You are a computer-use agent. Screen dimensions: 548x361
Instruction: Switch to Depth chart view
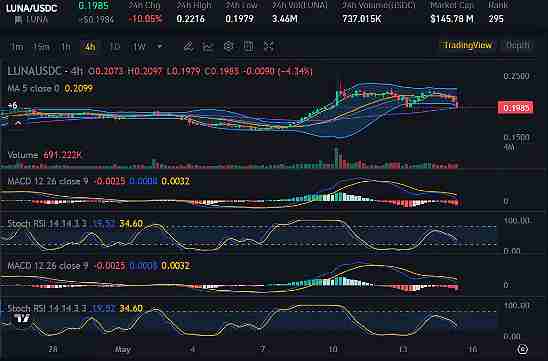click(518, 45)
